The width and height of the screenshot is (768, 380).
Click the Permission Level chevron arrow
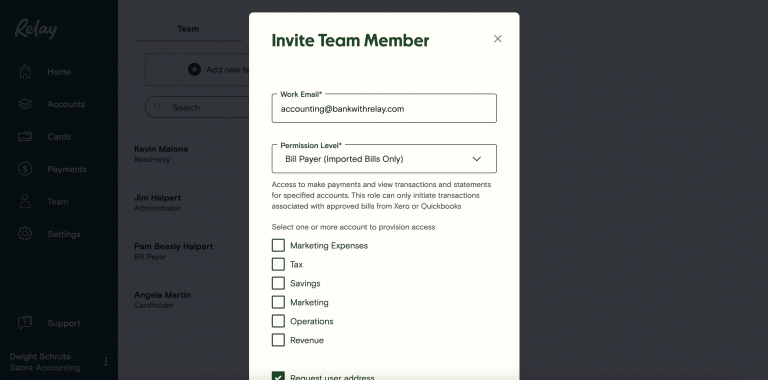(477, 159)
